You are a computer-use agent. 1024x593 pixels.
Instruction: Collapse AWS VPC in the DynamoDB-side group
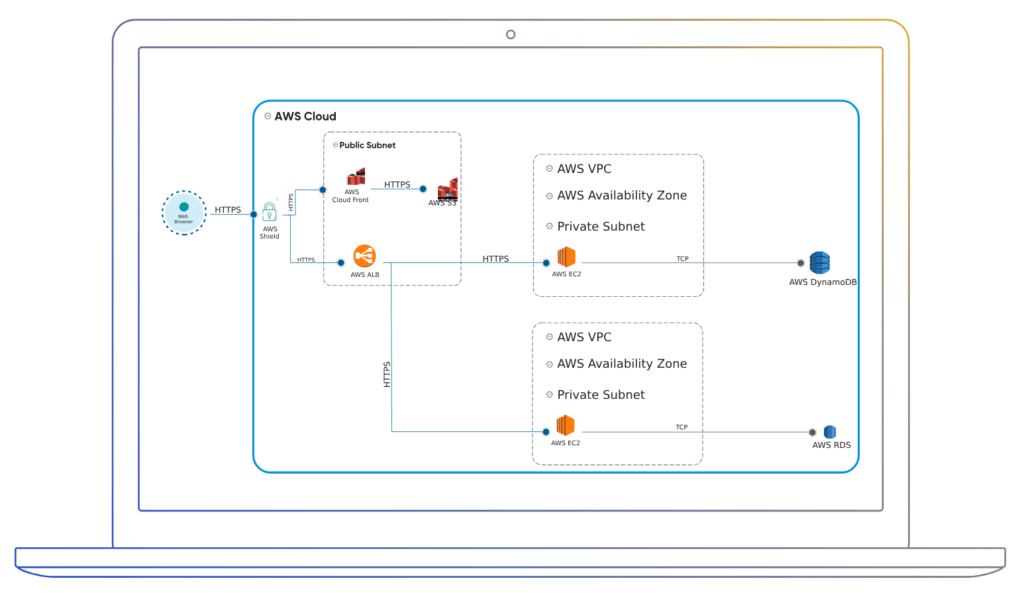549,168
